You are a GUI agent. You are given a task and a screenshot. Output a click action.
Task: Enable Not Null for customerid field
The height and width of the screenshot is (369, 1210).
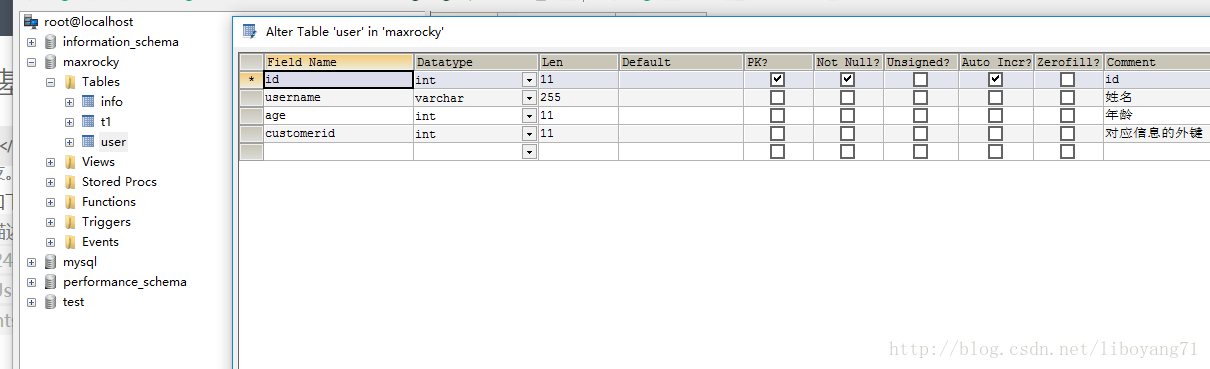click(x=848, y=133)
